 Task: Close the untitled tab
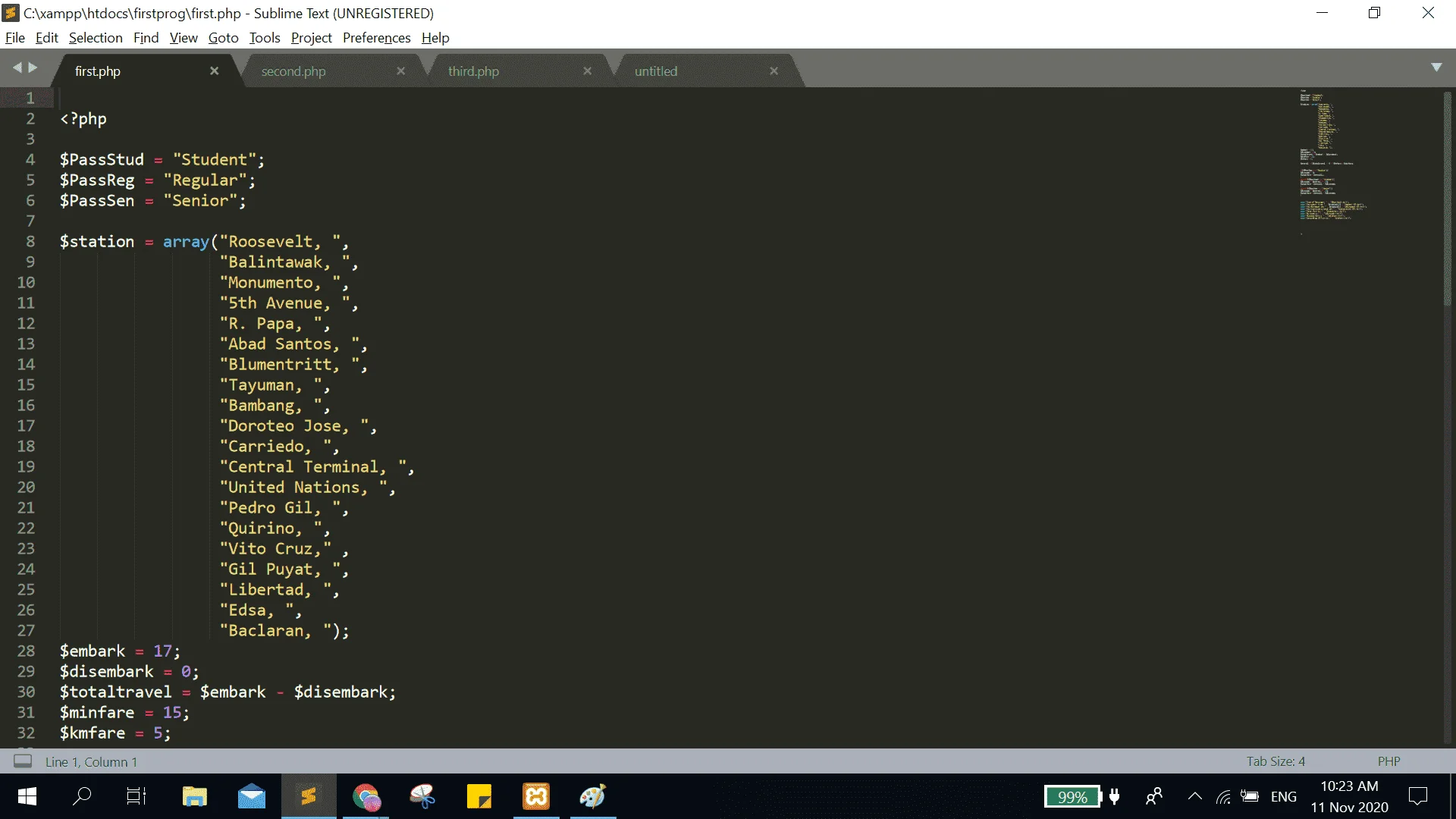coord(774,71)
